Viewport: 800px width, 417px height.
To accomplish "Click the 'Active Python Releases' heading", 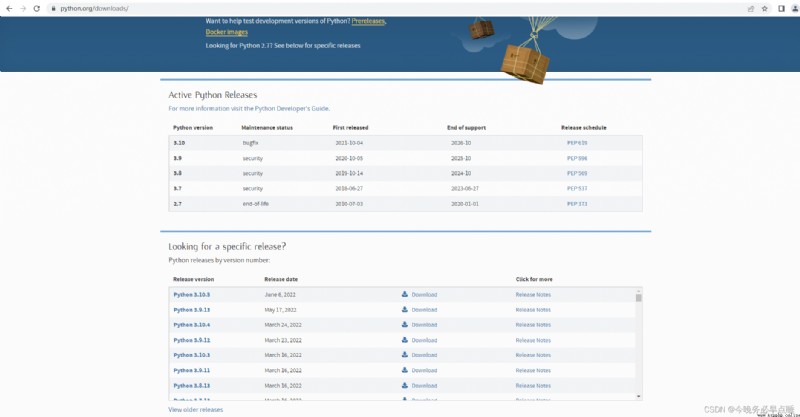I will 213,95.
